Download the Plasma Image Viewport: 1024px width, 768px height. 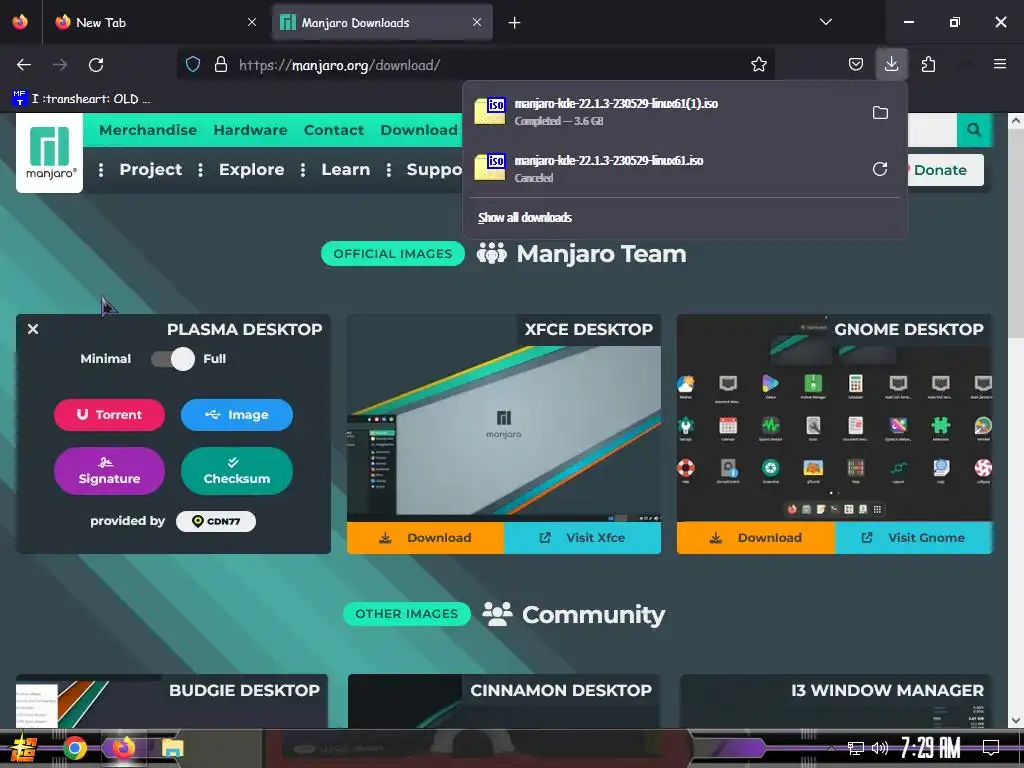tap(236, 415)
